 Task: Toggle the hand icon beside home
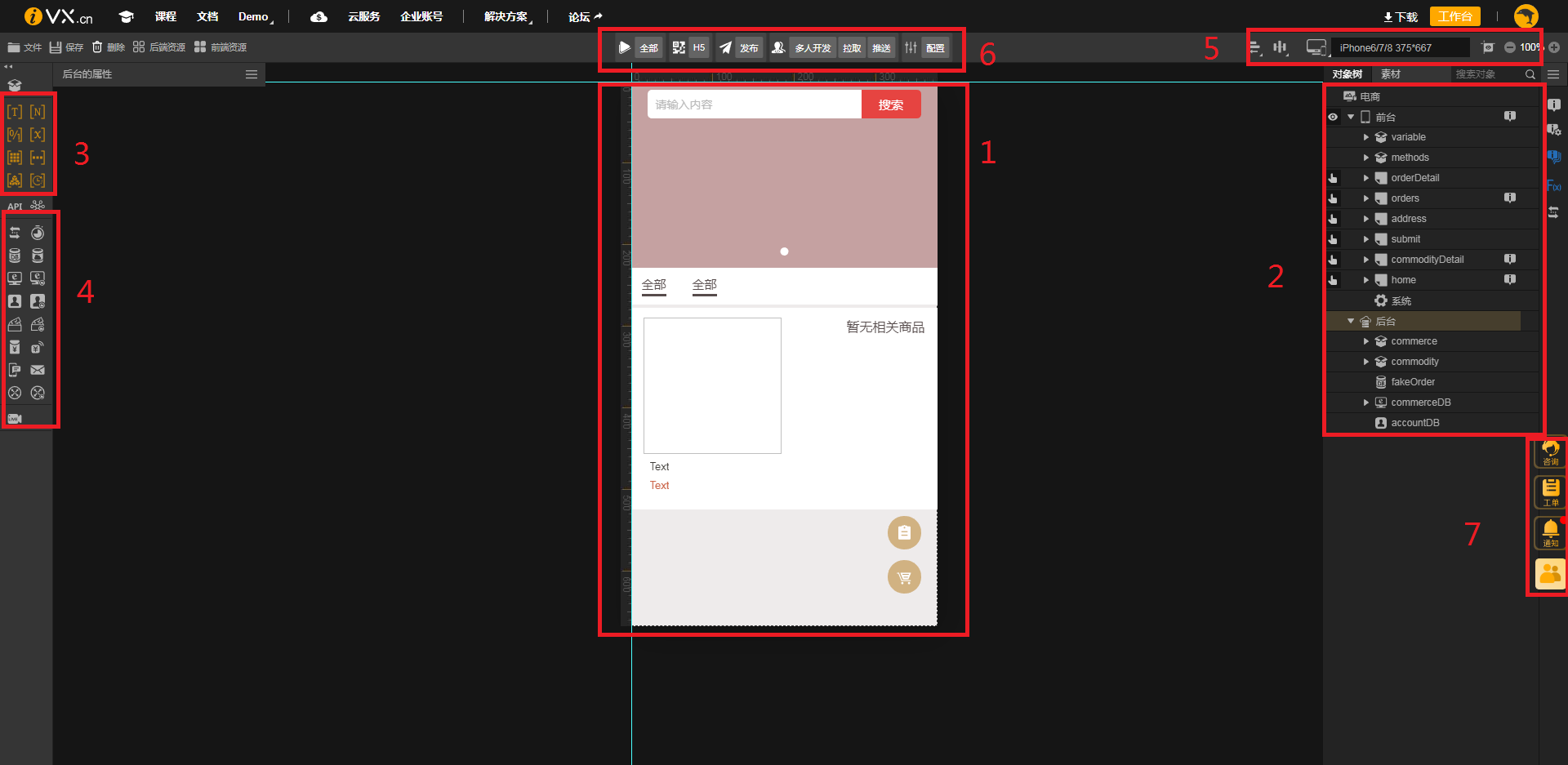(x=1333, y=280)
